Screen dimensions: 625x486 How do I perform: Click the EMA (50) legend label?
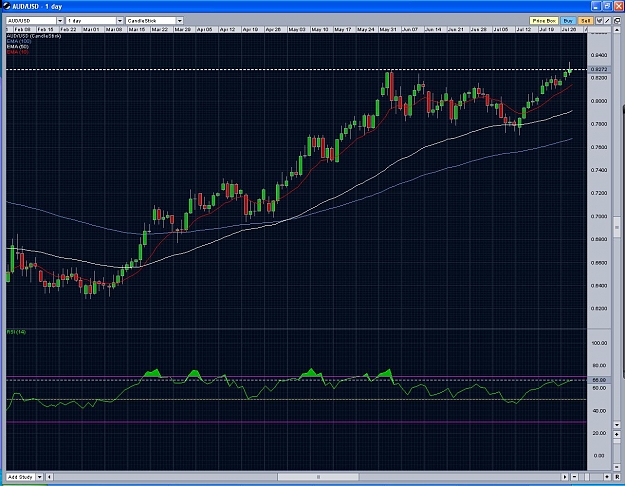pyautogui.click(x=18, y=47)
